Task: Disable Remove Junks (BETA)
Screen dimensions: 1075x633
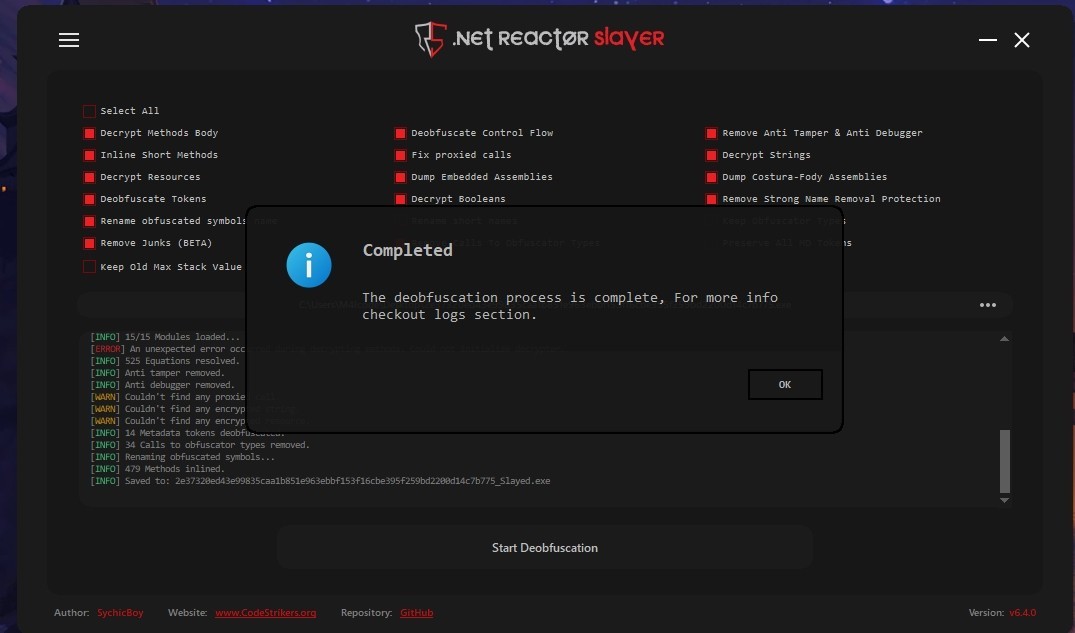Action: (x=89, y=243)
